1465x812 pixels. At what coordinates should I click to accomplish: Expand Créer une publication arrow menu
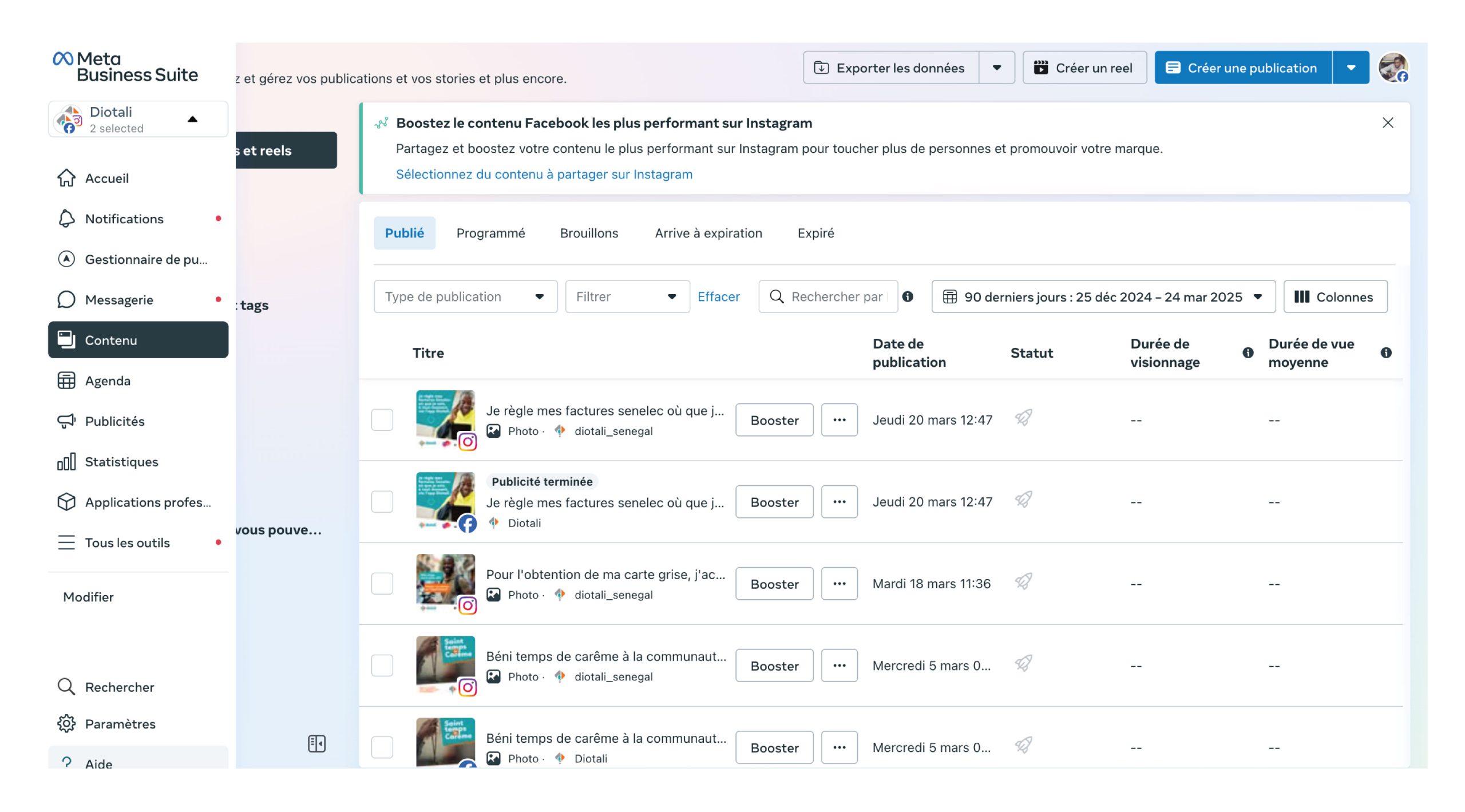point(1351,68)
